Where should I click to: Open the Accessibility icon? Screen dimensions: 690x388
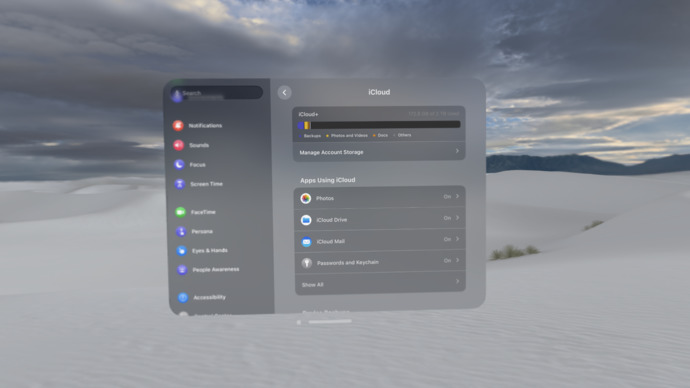pyautogui.click(x=183, y=297)
